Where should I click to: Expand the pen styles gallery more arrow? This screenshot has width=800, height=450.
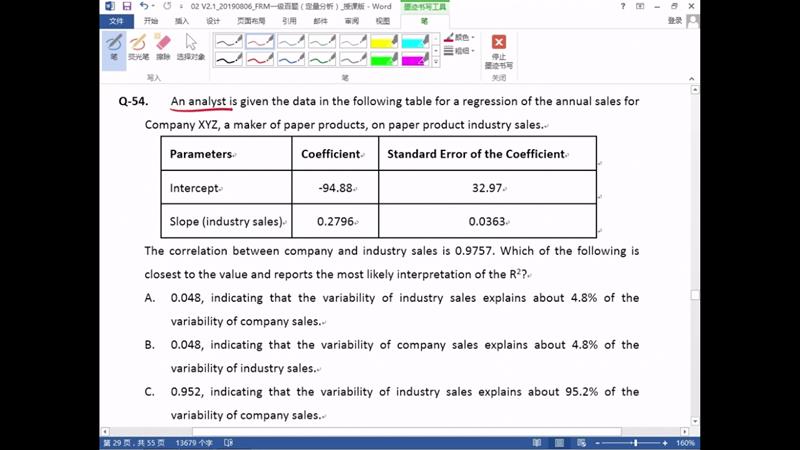click(436, 62)
